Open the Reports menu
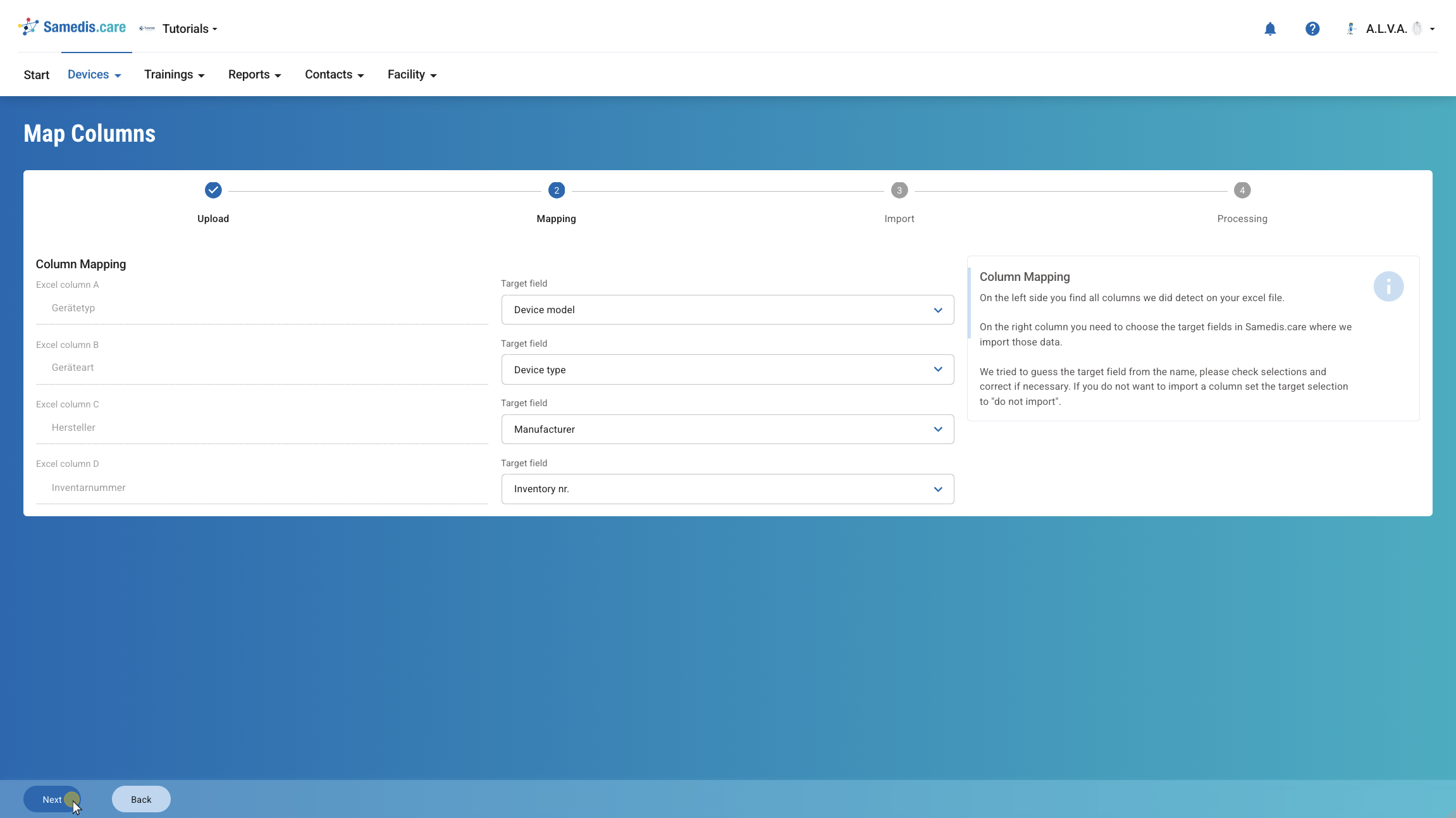 tap(255, 75)
